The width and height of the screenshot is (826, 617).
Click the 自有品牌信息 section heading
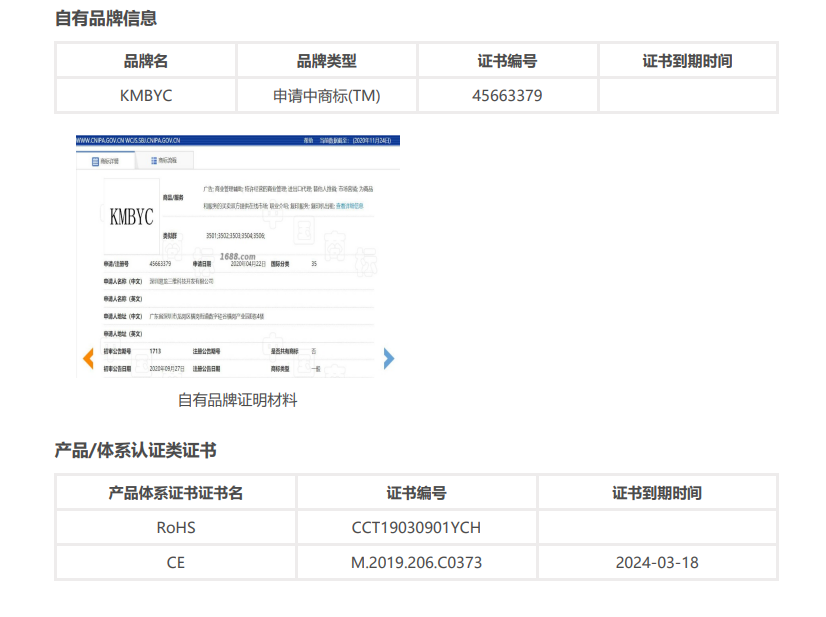105,18
